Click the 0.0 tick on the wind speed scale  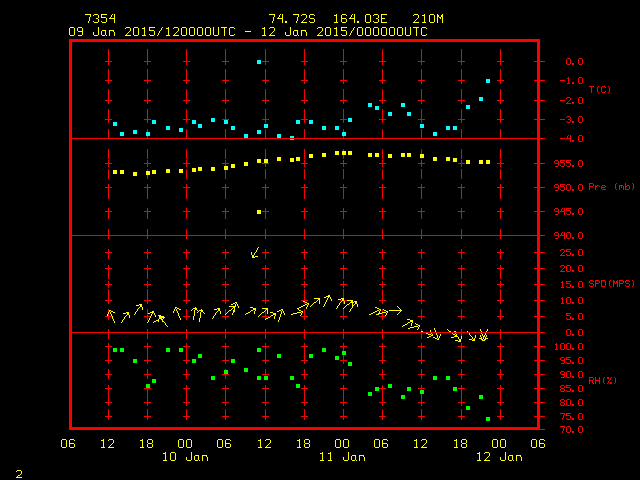point(574,333)
